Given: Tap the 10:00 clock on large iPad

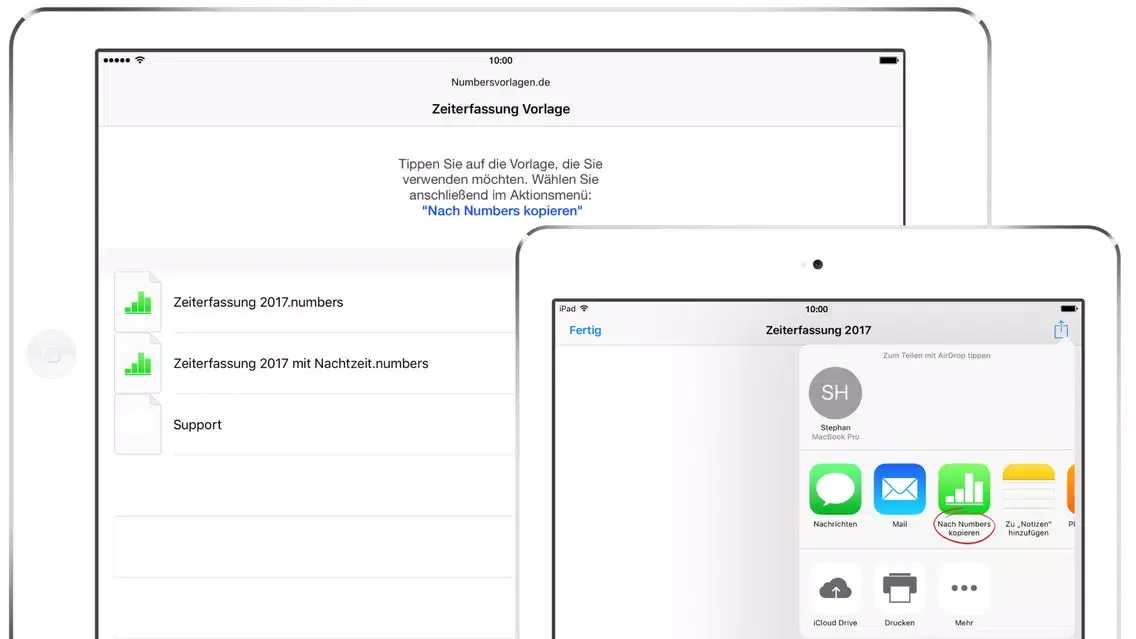Looking at the screenshot, I should (x=501, y=60).
